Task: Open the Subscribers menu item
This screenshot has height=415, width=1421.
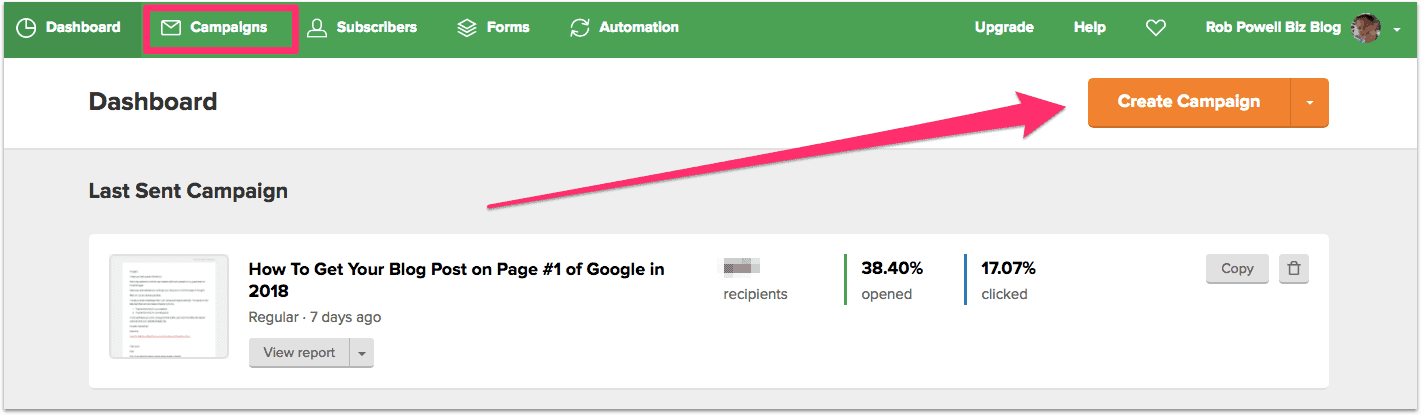Action: coord(376,28)
